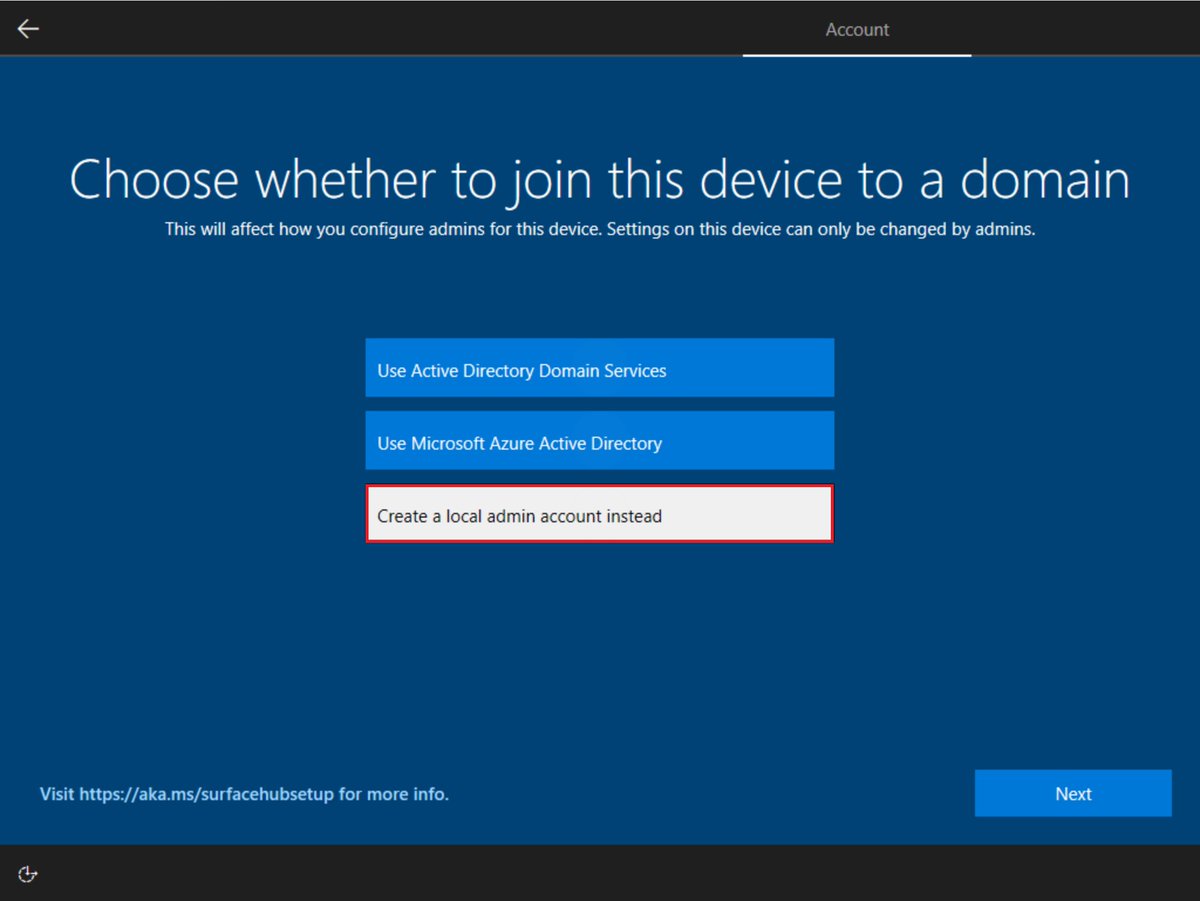
Task: Select Create a local admin account instead
Action: click(600, 514)
